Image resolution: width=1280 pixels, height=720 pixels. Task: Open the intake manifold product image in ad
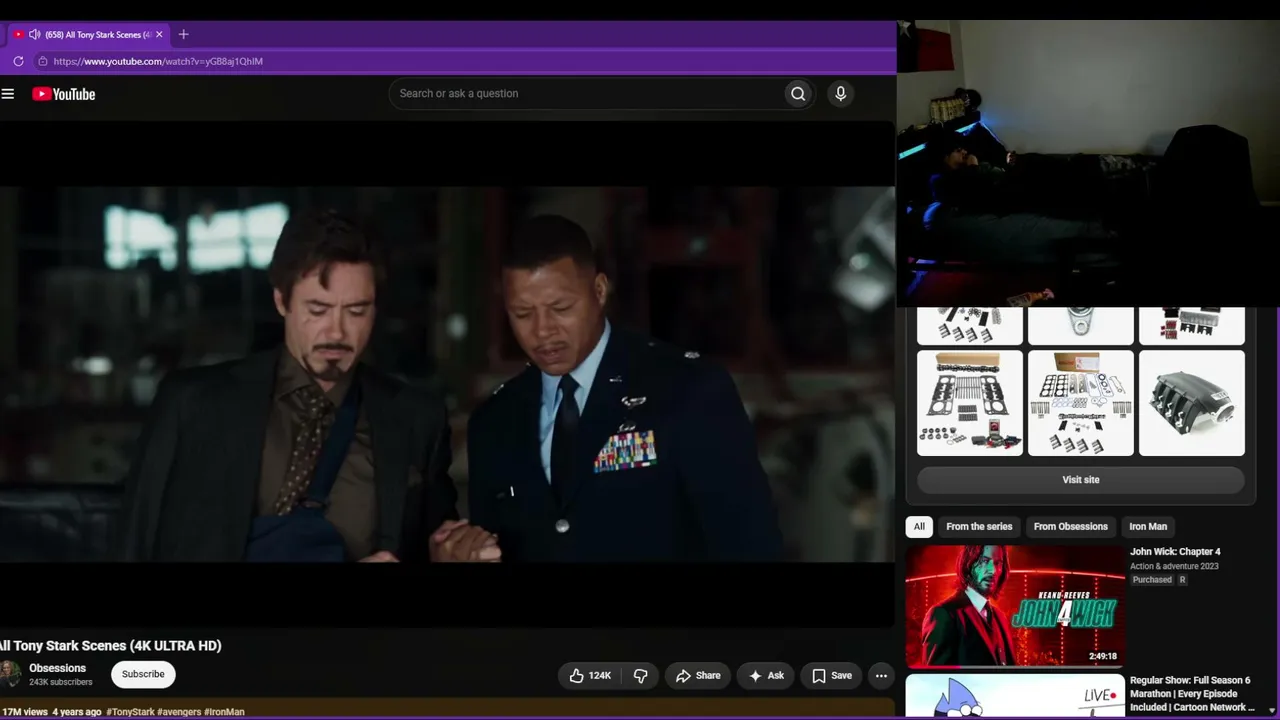1192,403
